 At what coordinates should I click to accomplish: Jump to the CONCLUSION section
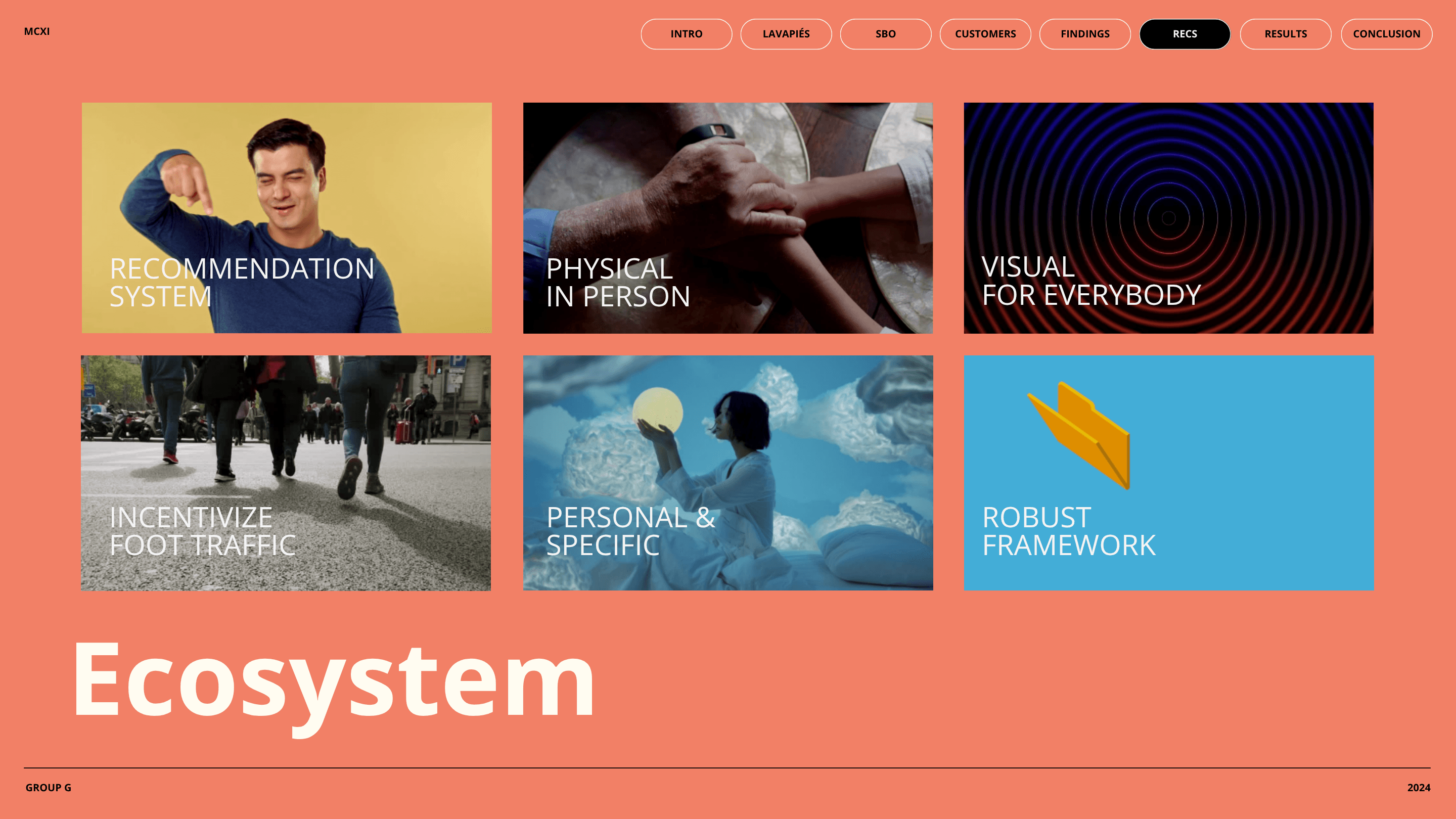click(1386, 34)
